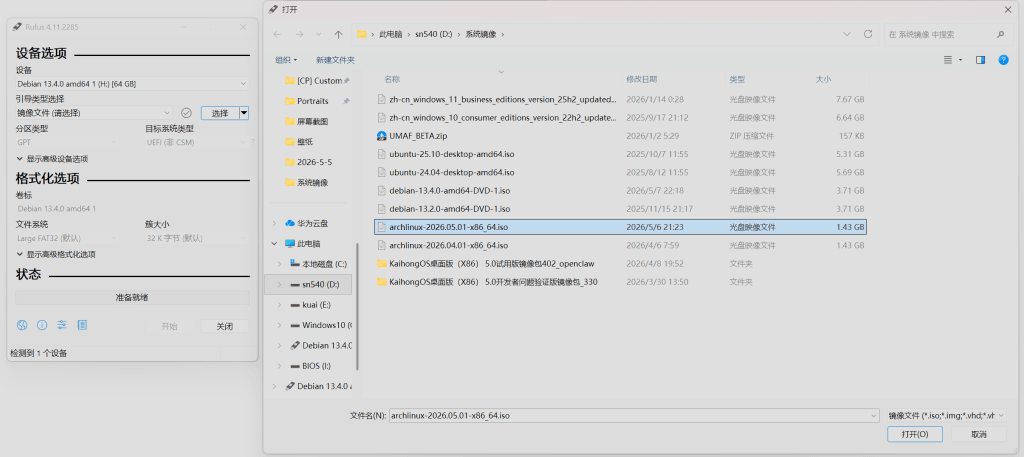Sort by 名称 column header
The image size is (1024, 457).
[x=392, y=79]
